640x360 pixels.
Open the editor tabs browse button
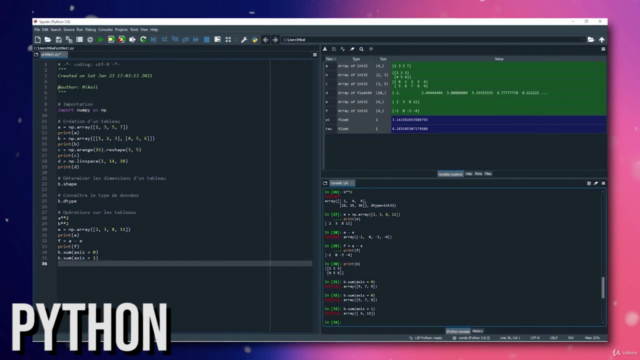(36, 55)
